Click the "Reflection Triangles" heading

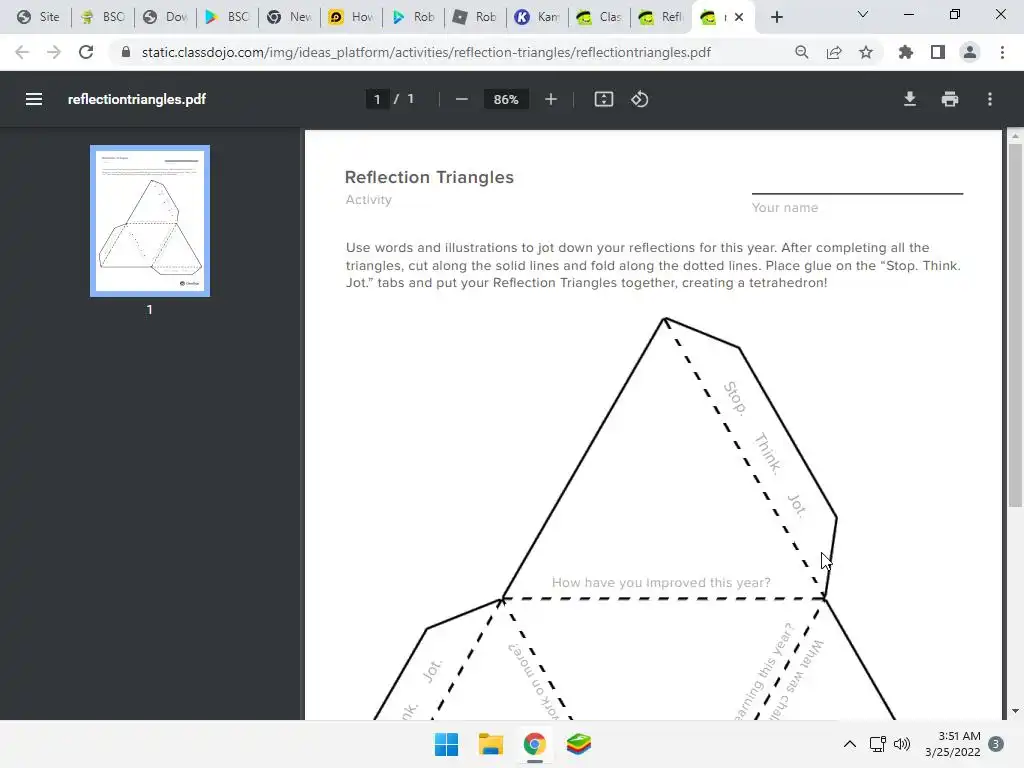pos(429,177)
